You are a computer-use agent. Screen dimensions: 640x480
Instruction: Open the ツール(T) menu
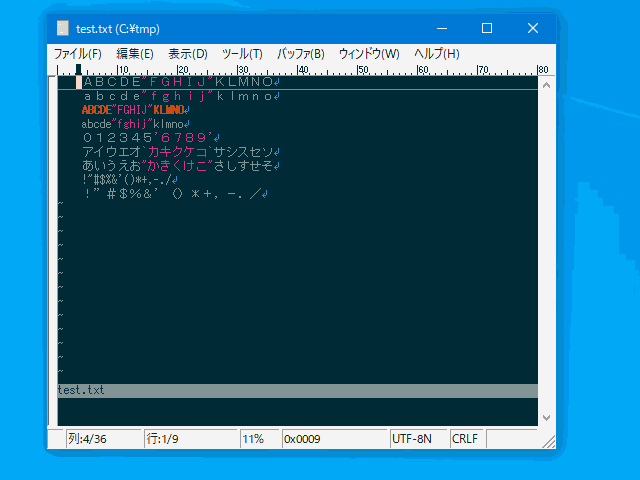click(x=242, y=54)
